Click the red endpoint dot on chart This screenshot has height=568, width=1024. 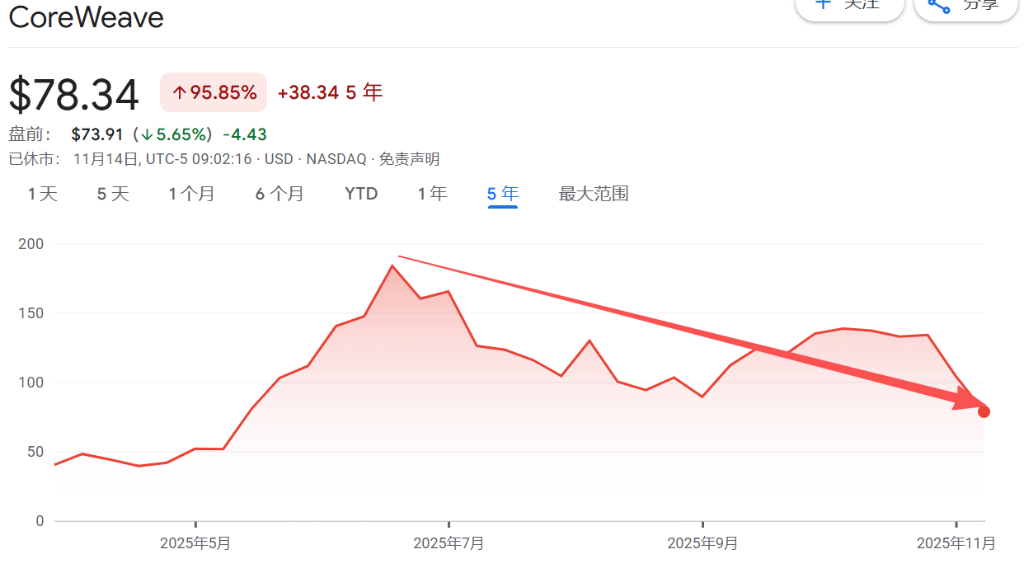coord(984,411)
